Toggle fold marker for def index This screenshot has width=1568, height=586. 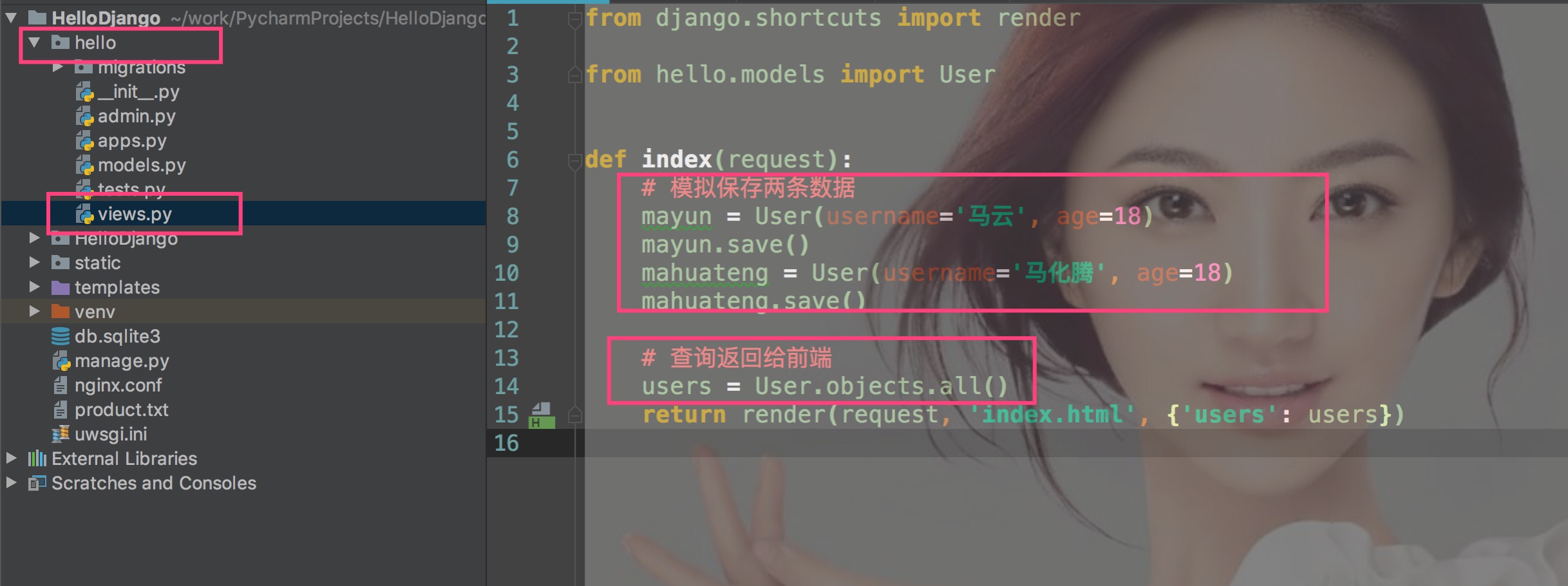(575, 160)
